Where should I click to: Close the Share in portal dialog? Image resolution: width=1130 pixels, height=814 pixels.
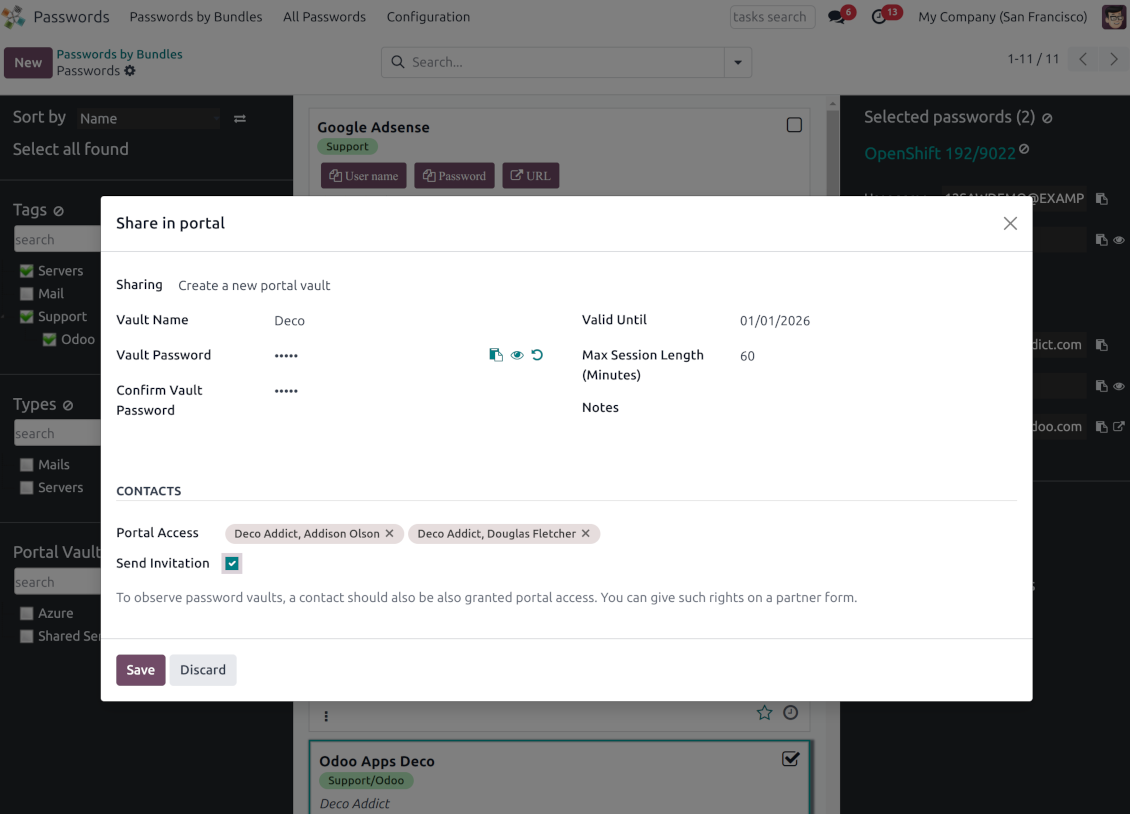point(1010,223)
